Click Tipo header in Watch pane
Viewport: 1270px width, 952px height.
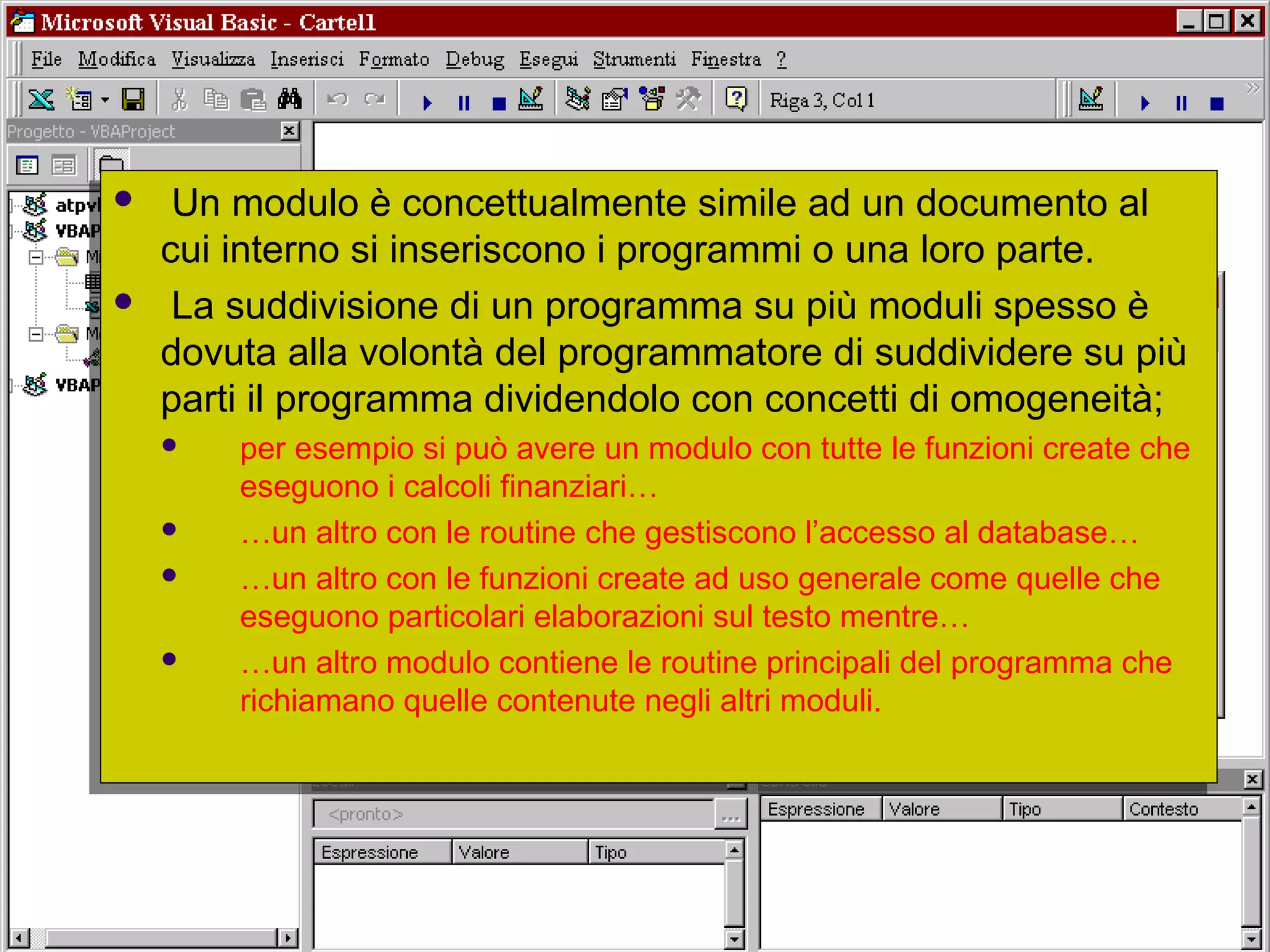click(1062, 809)
